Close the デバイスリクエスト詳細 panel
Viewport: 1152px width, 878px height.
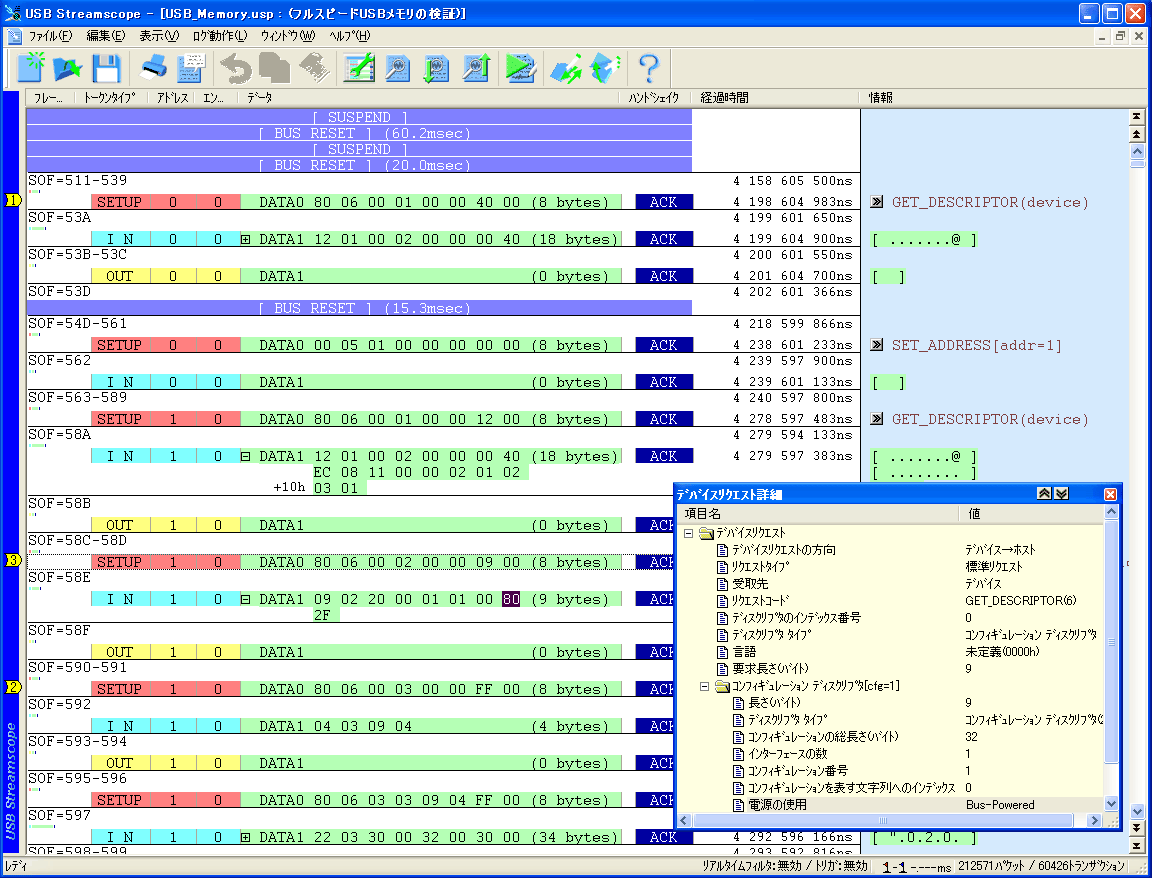pyautogui.click(x=1110, y=494)
